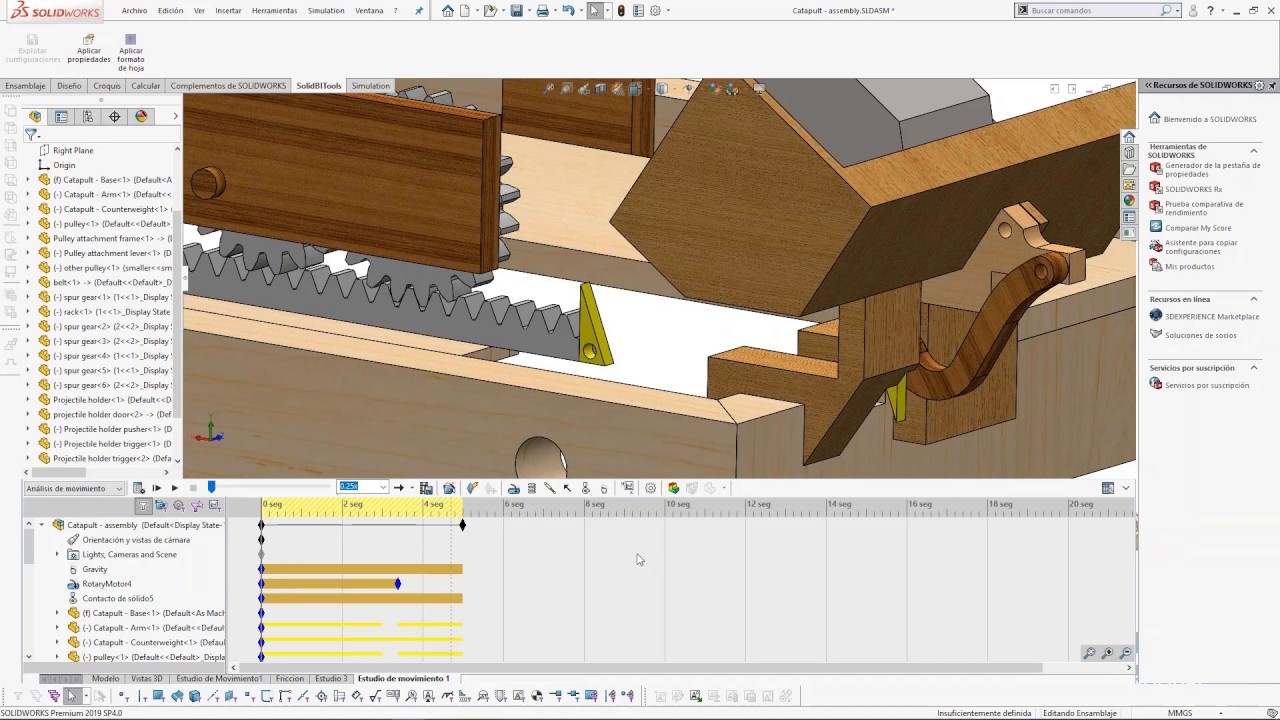This screenshot has width=1280, height=720.
Task: Stop the motion study playback
Action: 193,488
